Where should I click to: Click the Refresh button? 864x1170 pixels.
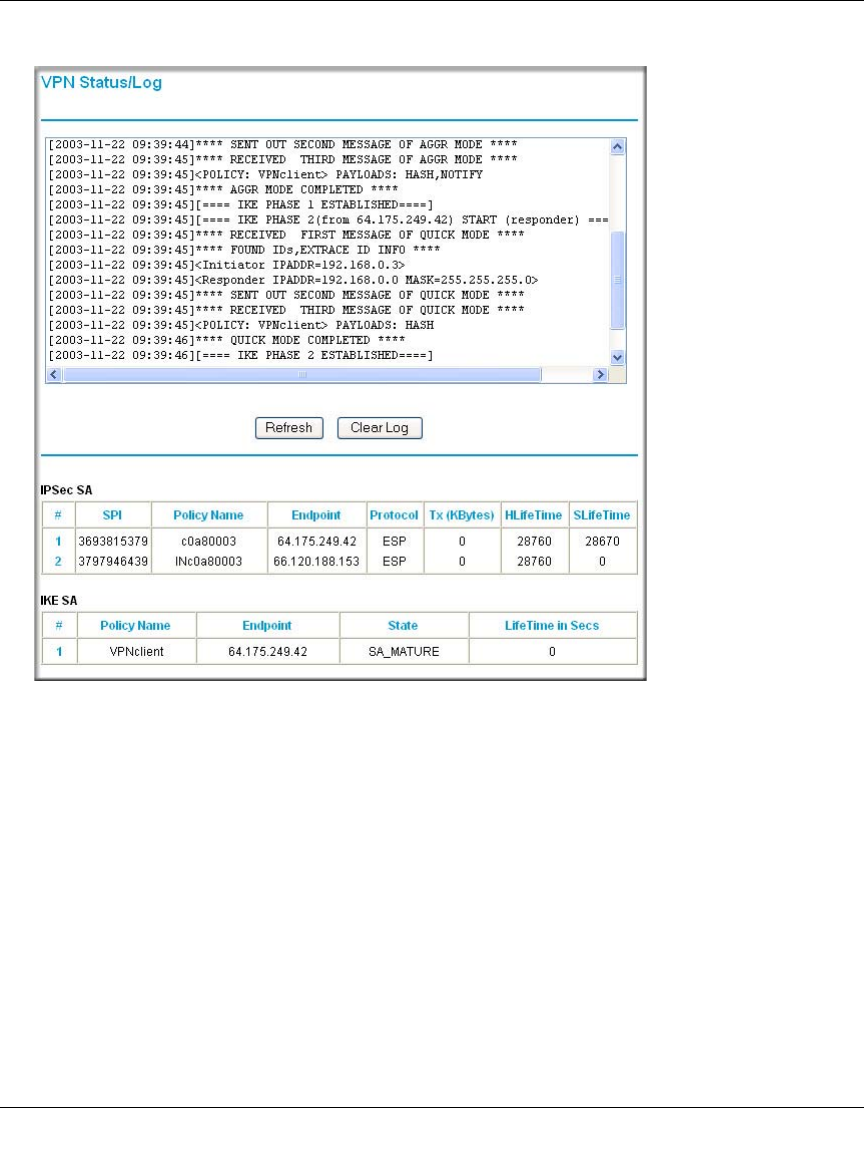pyautogui.click(x=289, y=428)
